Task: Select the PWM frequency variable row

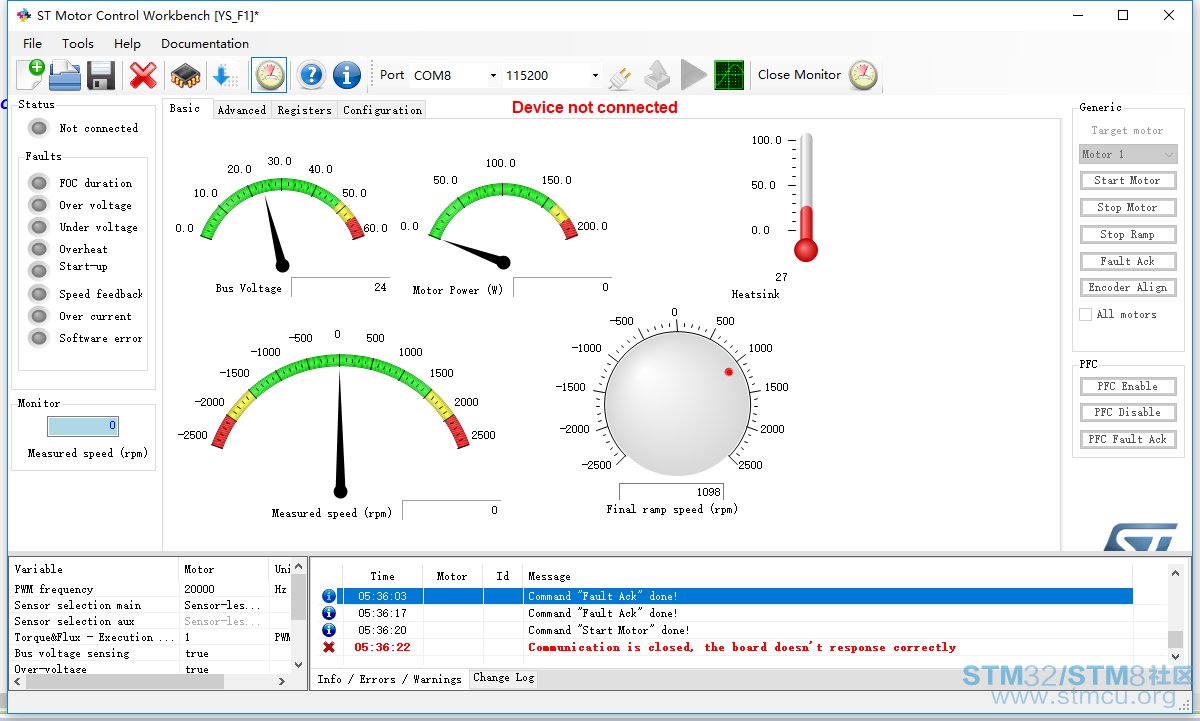Action: click(x=150, y=589)
